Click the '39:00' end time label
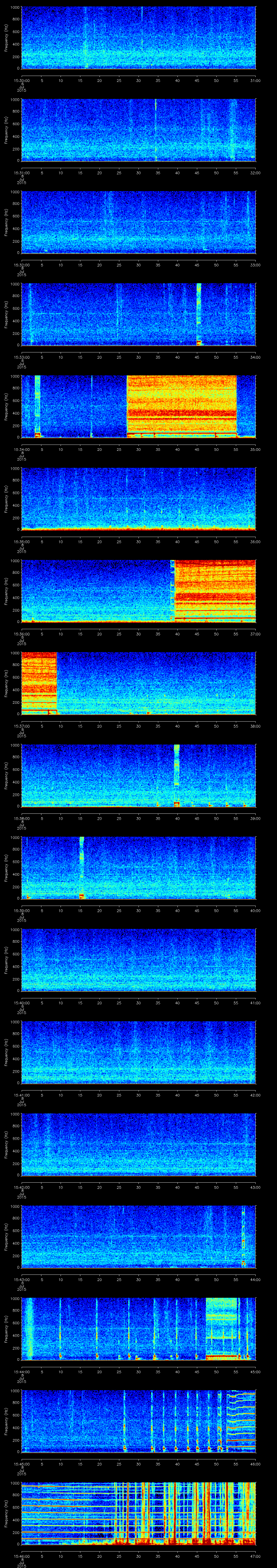This screenshot has height=1568, width=277. (x=255, y=819)
